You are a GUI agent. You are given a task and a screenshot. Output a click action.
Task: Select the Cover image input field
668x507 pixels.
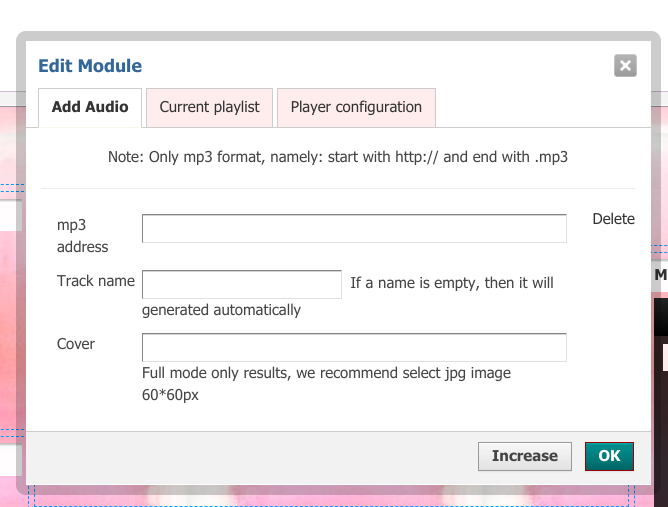click(354, 347)
